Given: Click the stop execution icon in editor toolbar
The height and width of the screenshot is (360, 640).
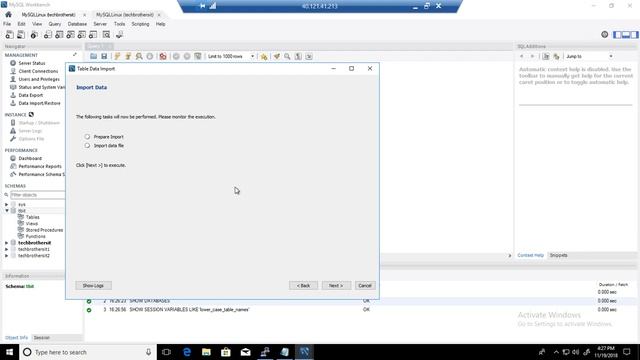Looking at the screenshot, I should (x=150, y=56).
